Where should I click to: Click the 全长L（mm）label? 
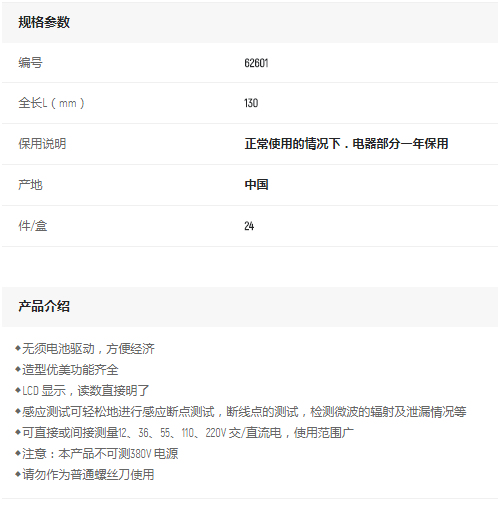[x=51, y=103]
